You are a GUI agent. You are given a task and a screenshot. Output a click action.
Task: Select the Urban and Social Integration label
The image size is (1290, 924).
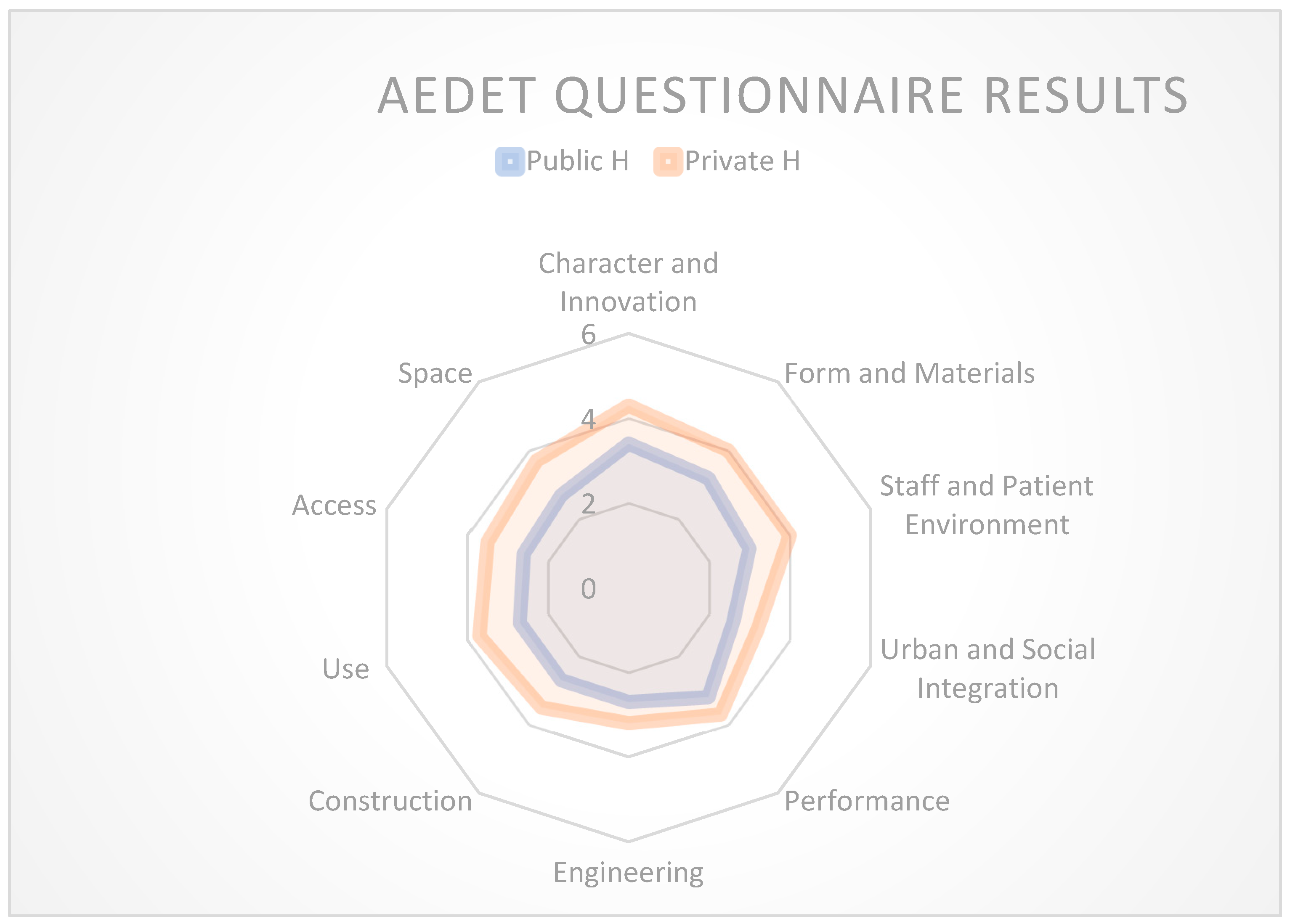click(987, 668)
